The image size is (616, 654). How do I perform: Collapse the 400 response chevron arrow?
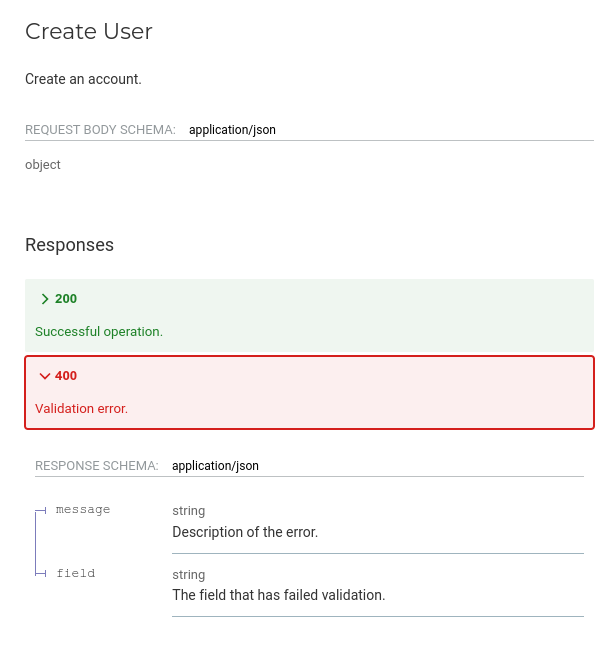pyautogui.click(x=44, y=376)
